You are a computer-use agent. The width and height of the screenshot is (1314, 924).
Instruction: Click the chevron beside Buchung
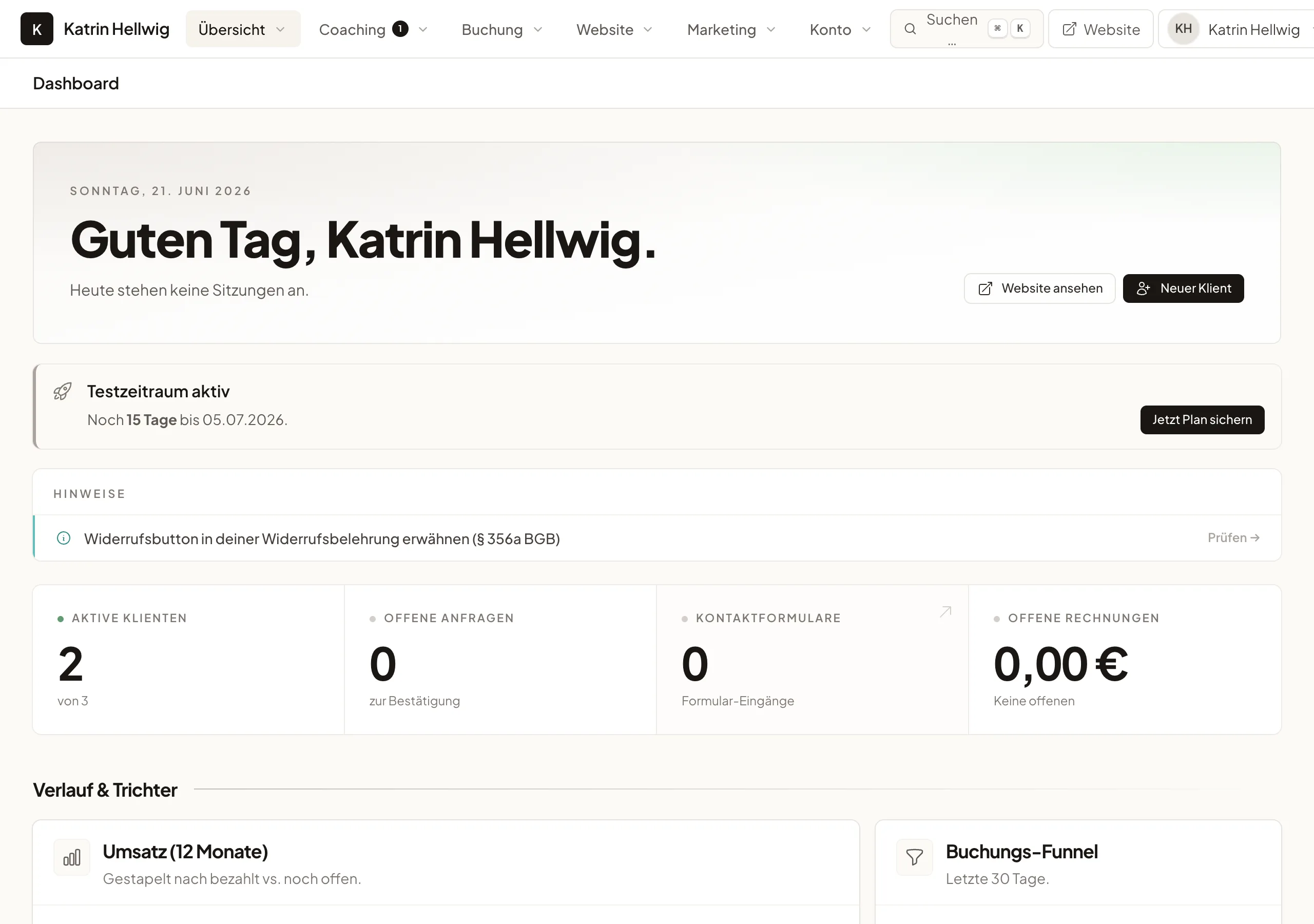click(538, 29)
